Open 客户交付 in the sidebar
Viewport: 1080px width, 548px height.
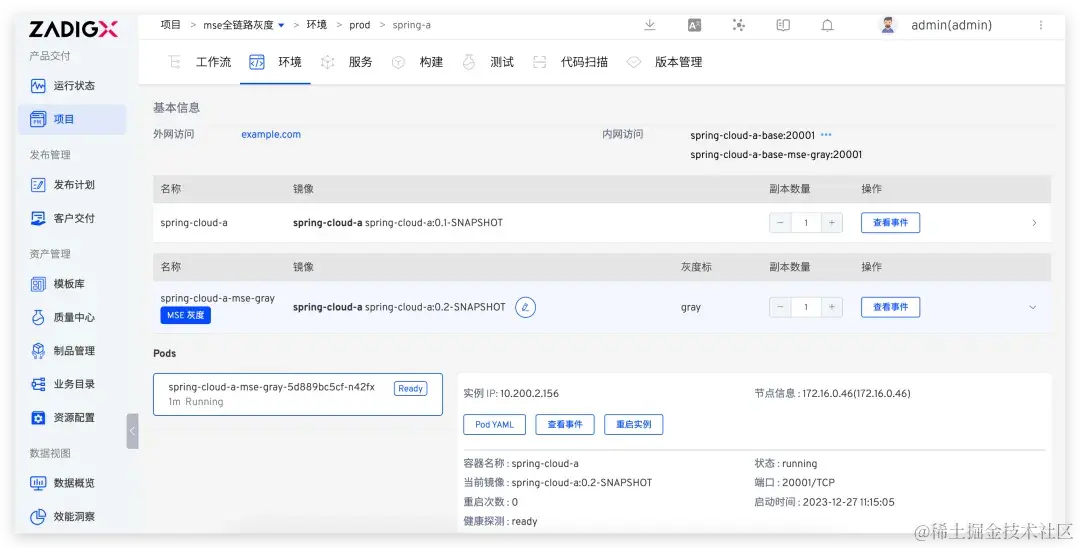coord(63,218)
